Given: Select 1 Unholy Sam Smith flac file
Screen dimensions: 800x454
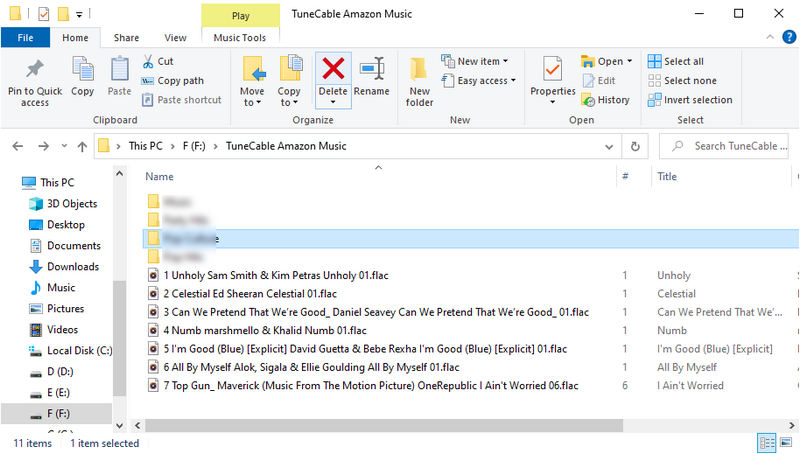Looking at the screenshot, I should pos(276,276).
